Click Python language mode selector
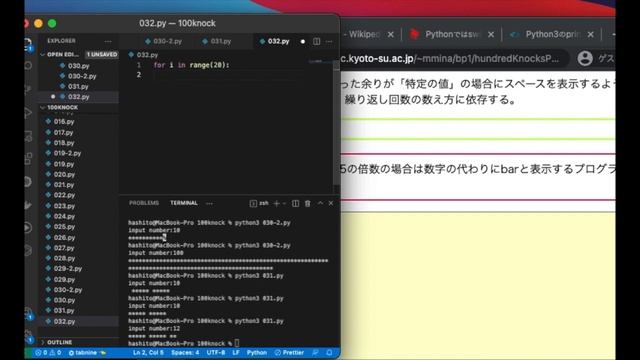 point(257,353)
